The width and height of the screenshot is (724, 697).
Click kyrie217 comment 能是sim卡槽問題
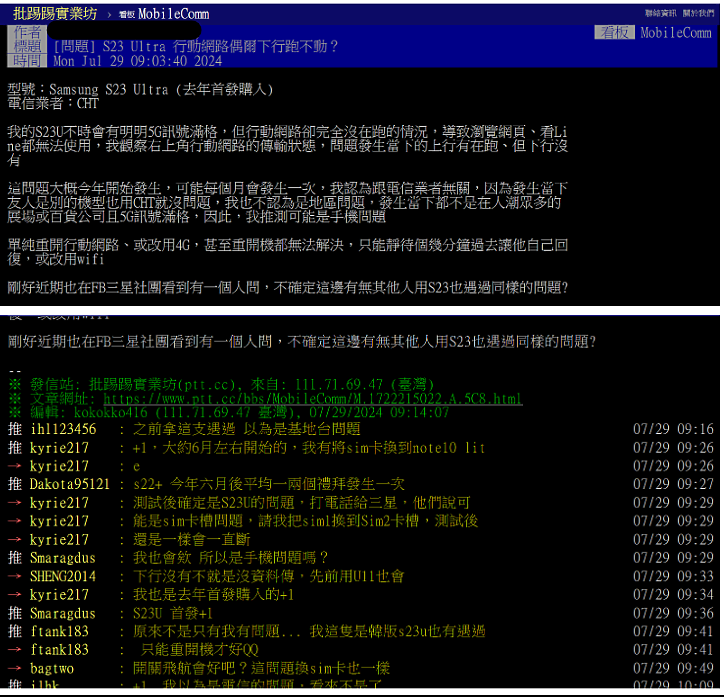(306, 521)
